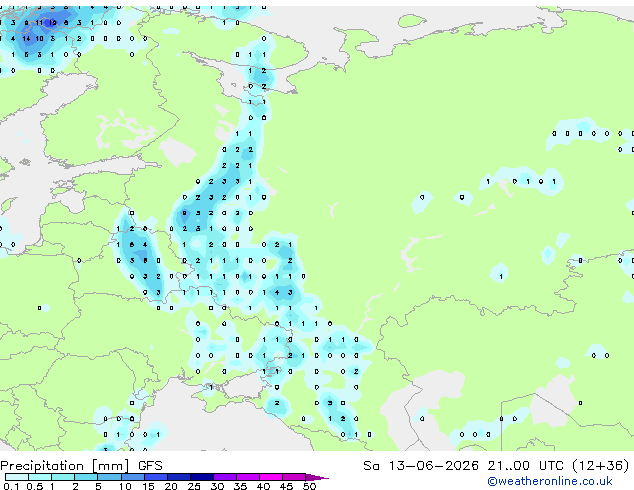Select the 2–5 mm legend color swatch
This screenshot has height=490, width=634.
pos(86,477)
